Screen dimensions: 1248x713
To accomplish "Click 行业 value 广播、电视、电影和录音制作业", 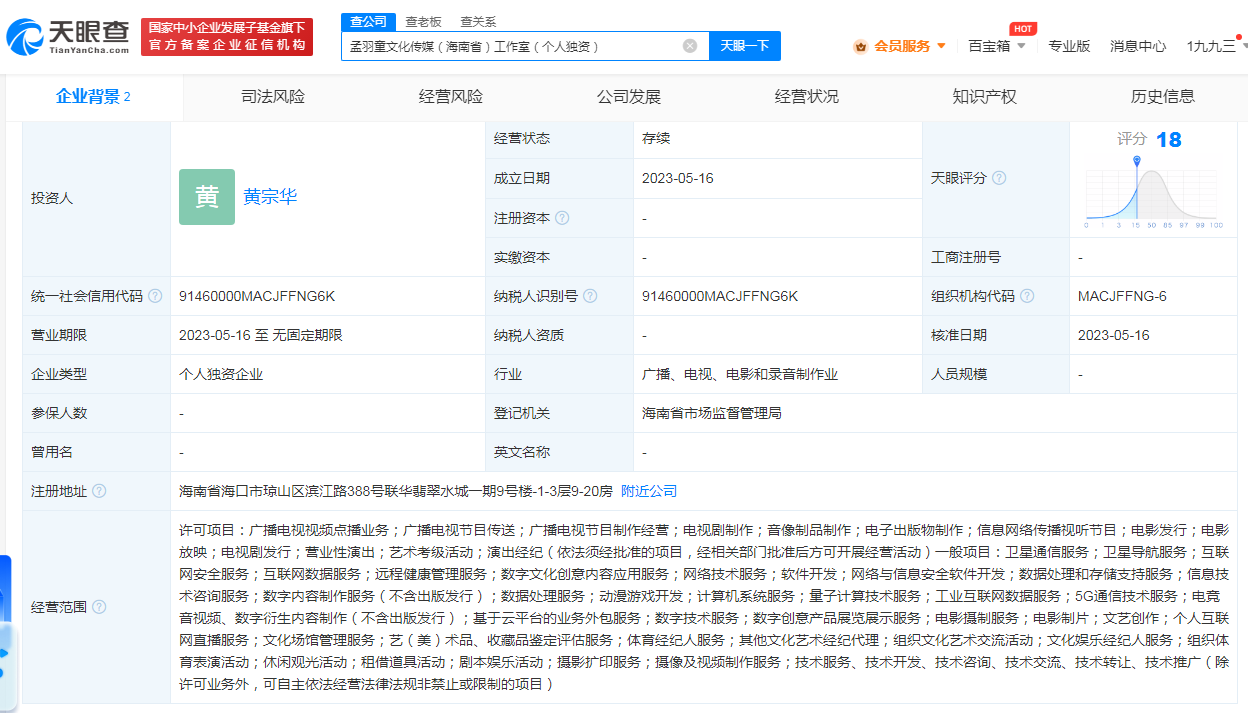I will tap(740, 374).
